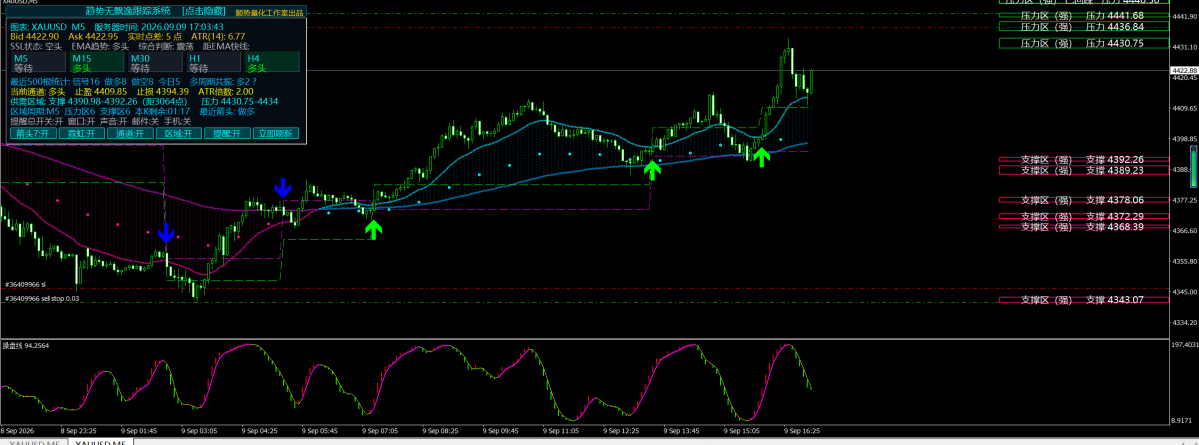The width and height of the screenshot is (1199, 445).
Task: Switch to the active XAUUSD,M5 chart tab
Action: 100,441
